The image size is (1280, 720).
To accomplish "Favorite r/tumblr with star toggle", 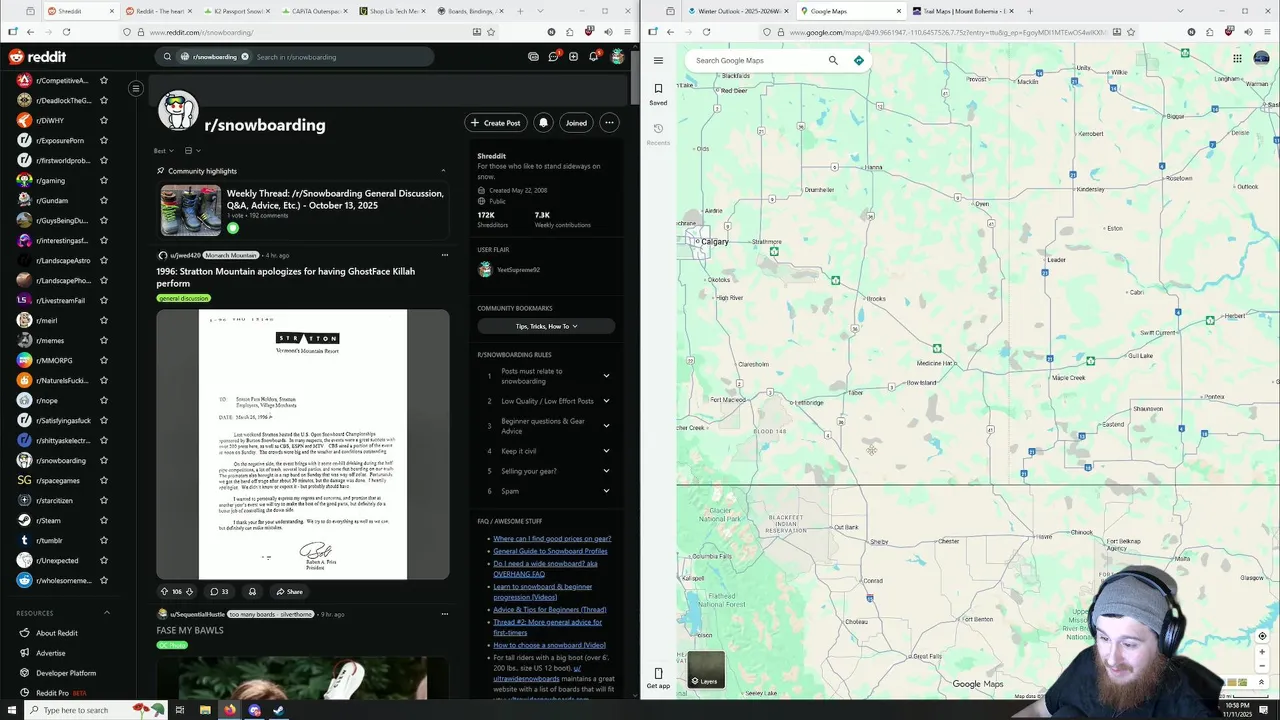I will (x=104, y=540).
